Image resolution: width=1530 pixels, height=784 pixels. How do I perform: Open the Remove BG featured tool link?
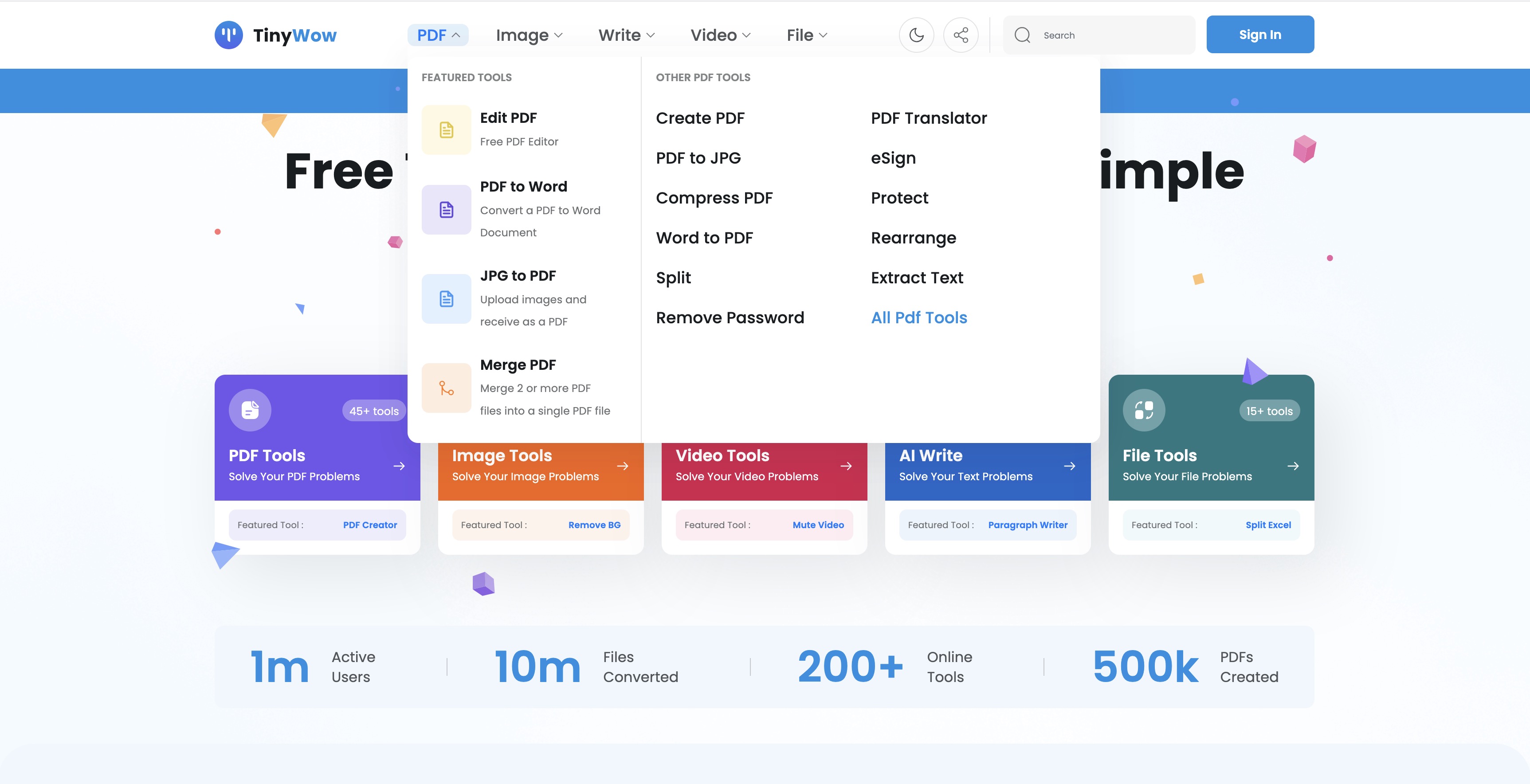tap(594, 525)
